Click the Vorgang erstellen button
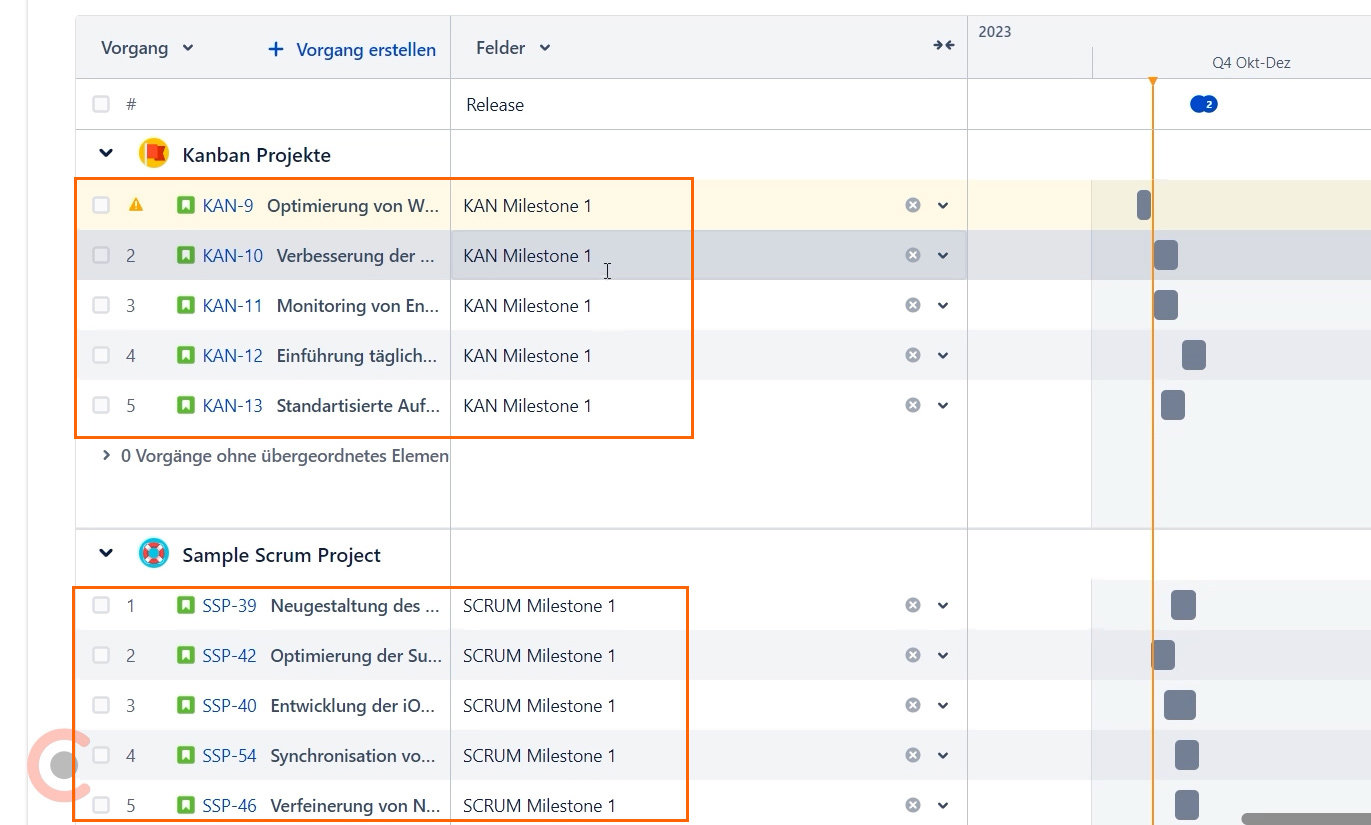The width and height of the screenshot is (1371, 825). click(350, 48)
